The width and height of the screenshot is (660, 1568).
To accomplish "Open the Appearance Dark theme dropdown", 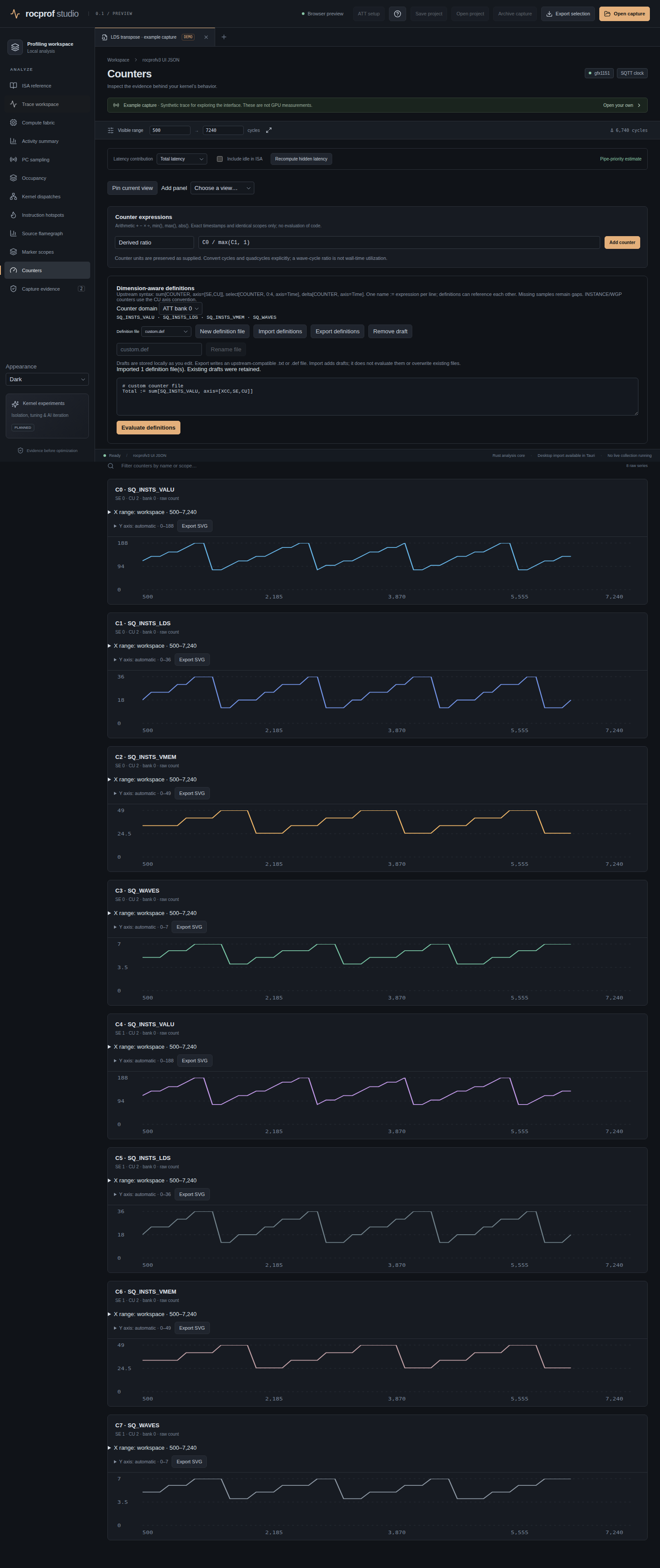I will point(47,379).
